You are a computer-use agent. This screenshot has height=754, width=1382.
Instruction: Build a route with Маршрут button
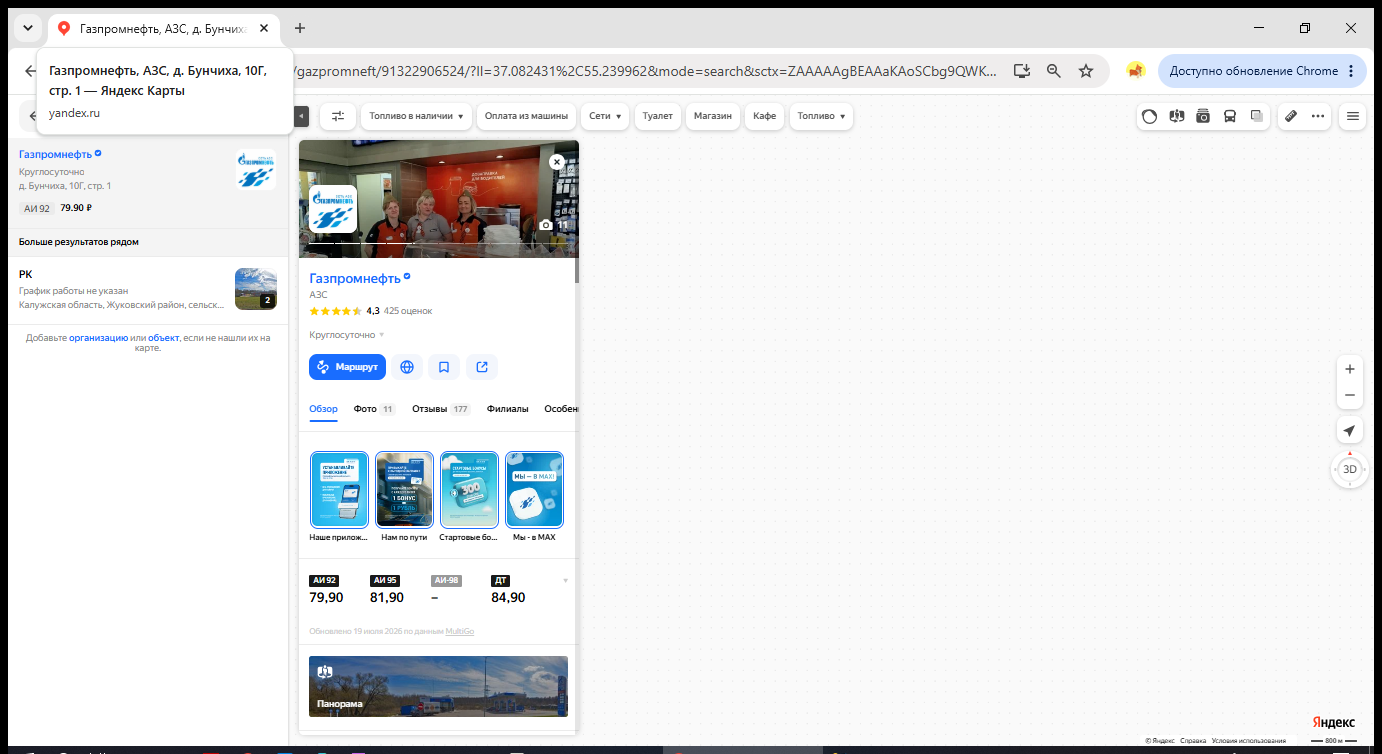tap(347, 367)
